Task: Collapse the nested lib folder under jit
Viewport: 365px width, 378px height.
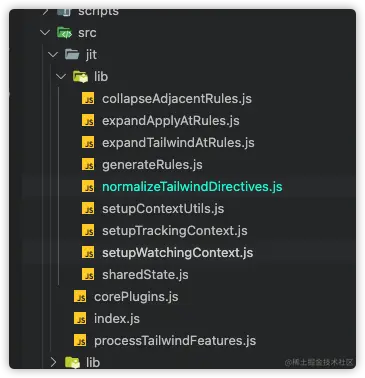Action: pos(61,77)
